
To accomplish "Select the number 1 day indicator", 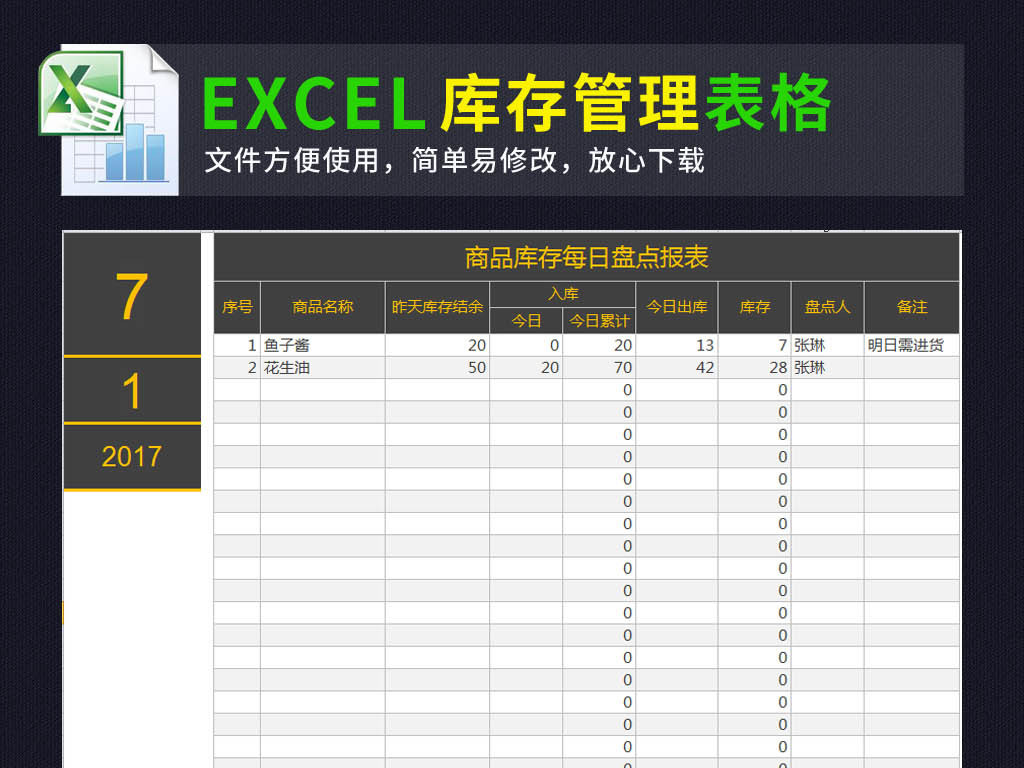I will tap(131, 389).
